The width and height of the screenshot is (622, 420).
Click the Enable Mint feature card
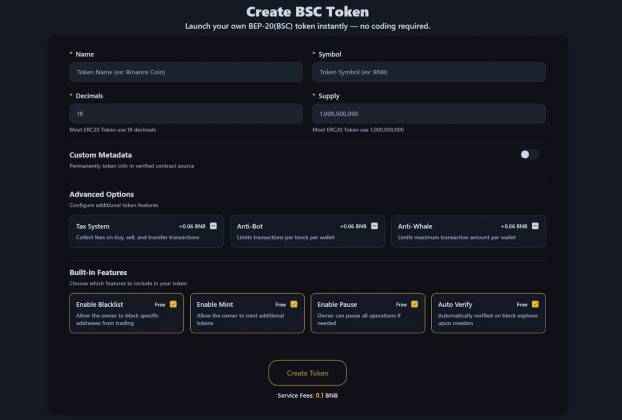point(238,318)
